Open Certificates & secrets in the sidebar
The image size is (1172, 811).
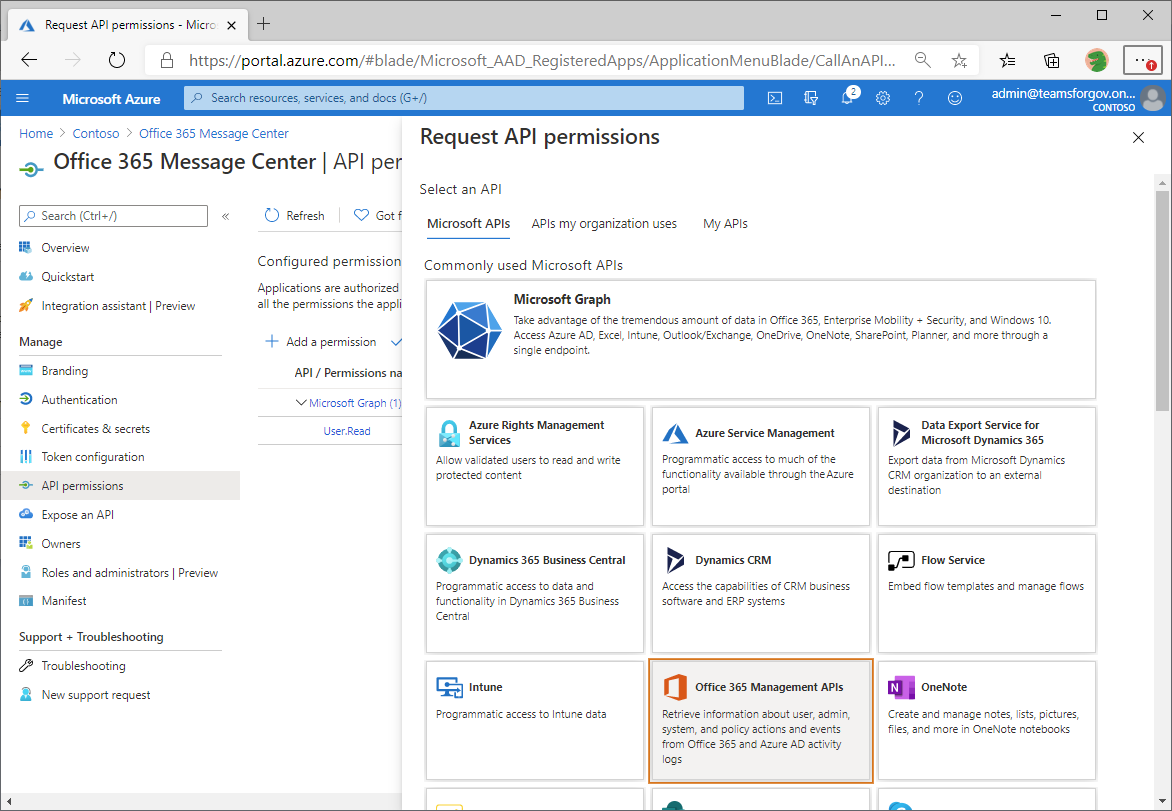coord(94,428)
